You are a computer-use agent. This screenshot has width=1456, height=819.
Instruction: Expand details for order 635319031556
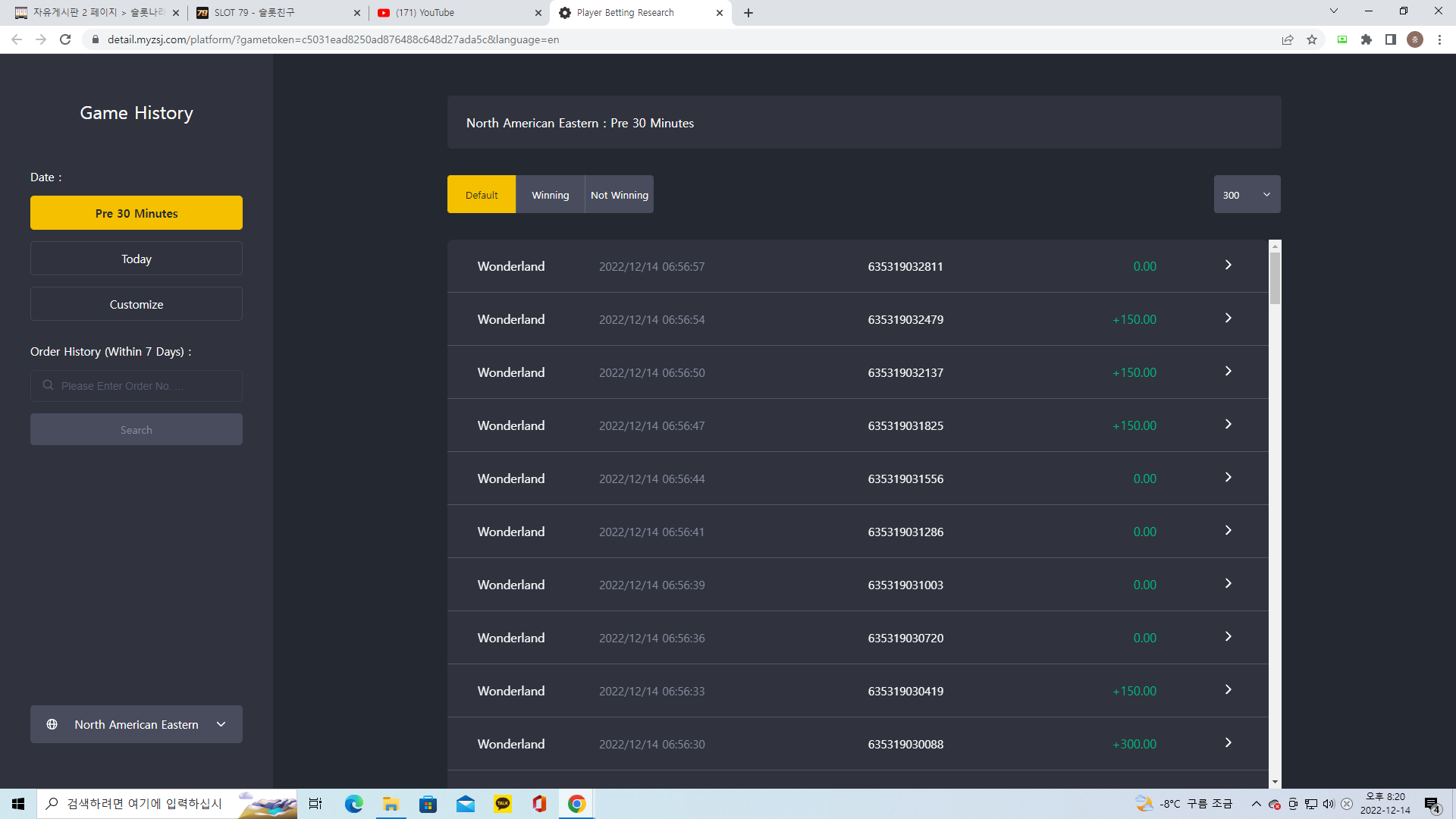click(1228, 478)
